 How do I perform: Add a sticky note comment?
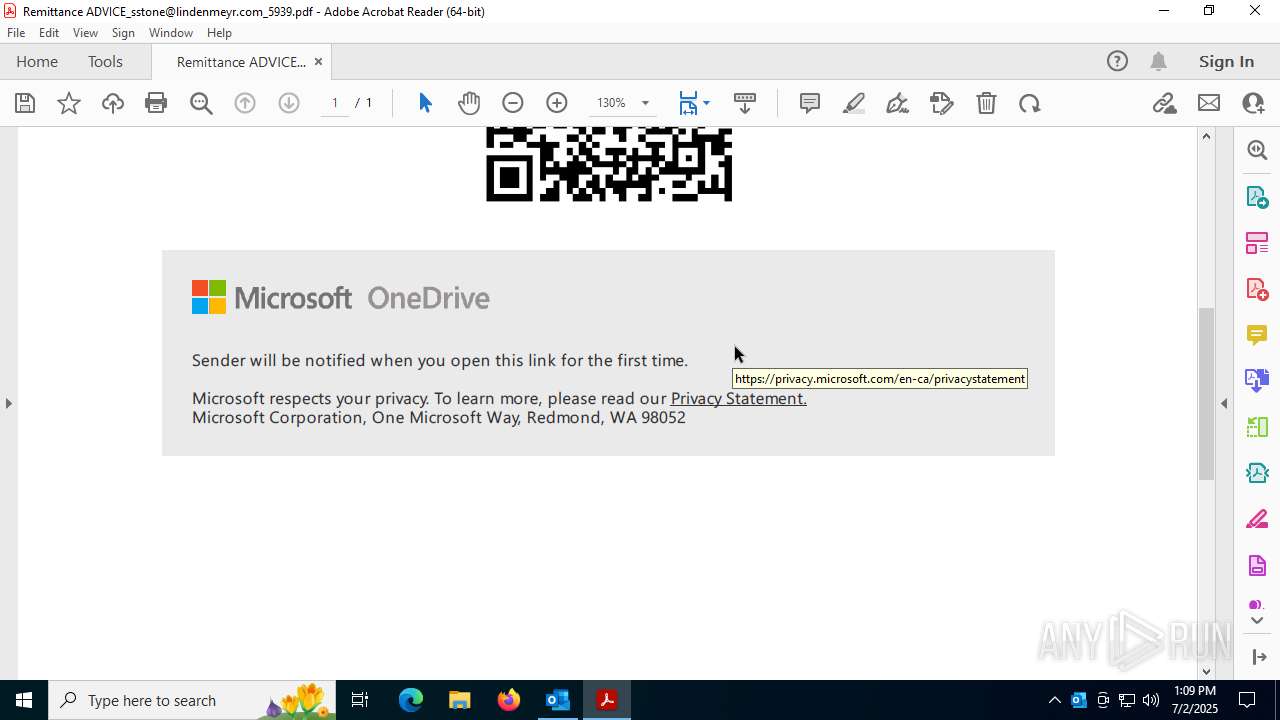810,103
